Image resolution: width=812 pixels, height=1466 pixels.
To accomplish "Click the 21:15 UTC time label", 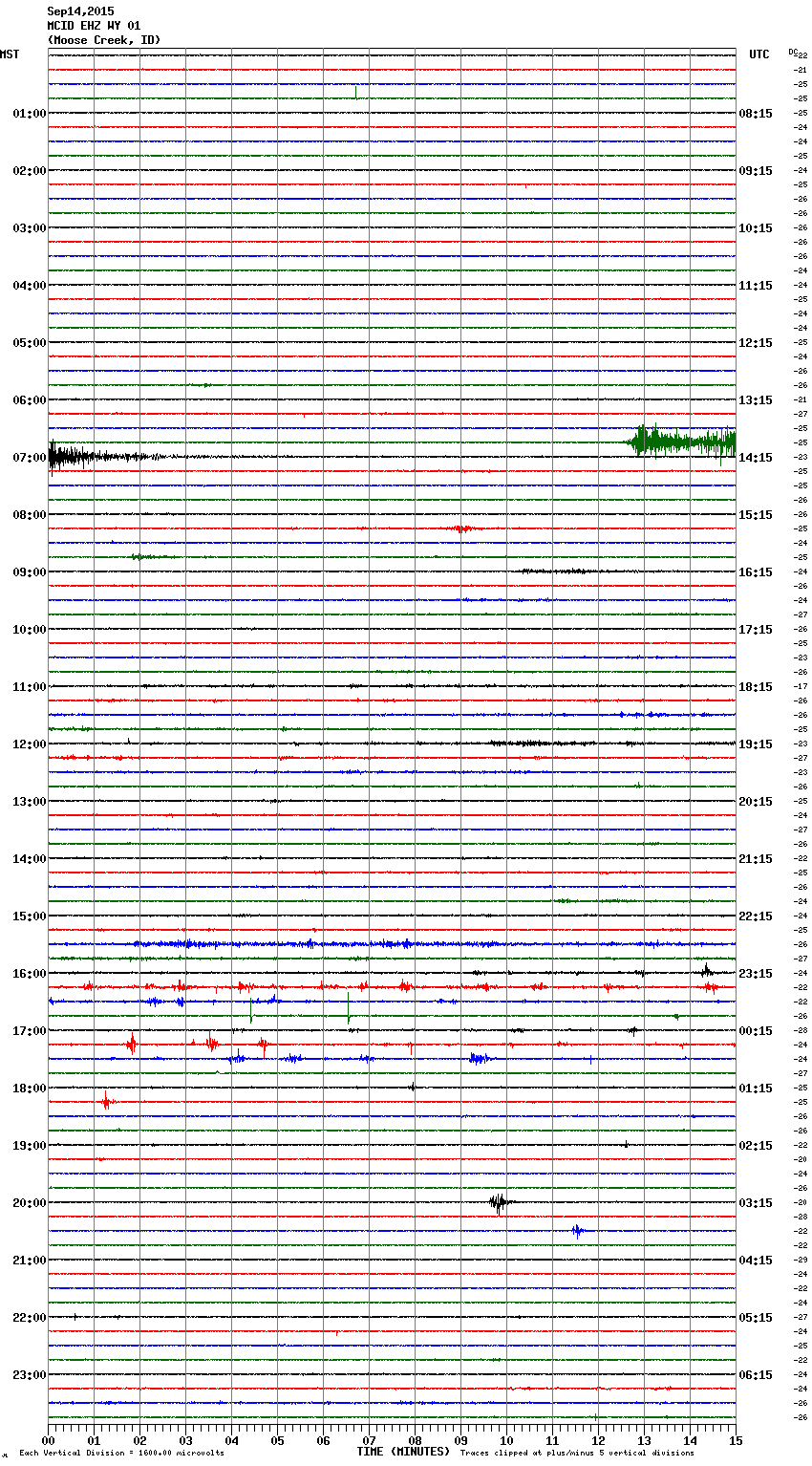I will coord(756,859).
